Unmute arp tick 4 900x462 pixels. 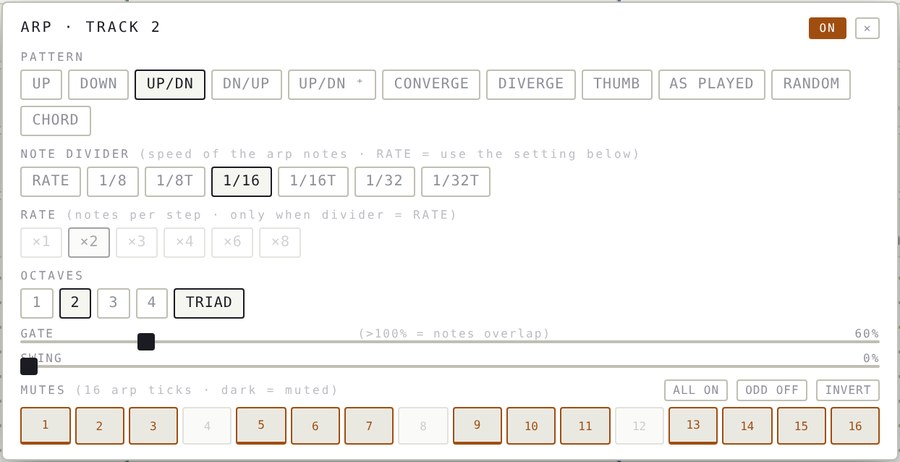207,426
